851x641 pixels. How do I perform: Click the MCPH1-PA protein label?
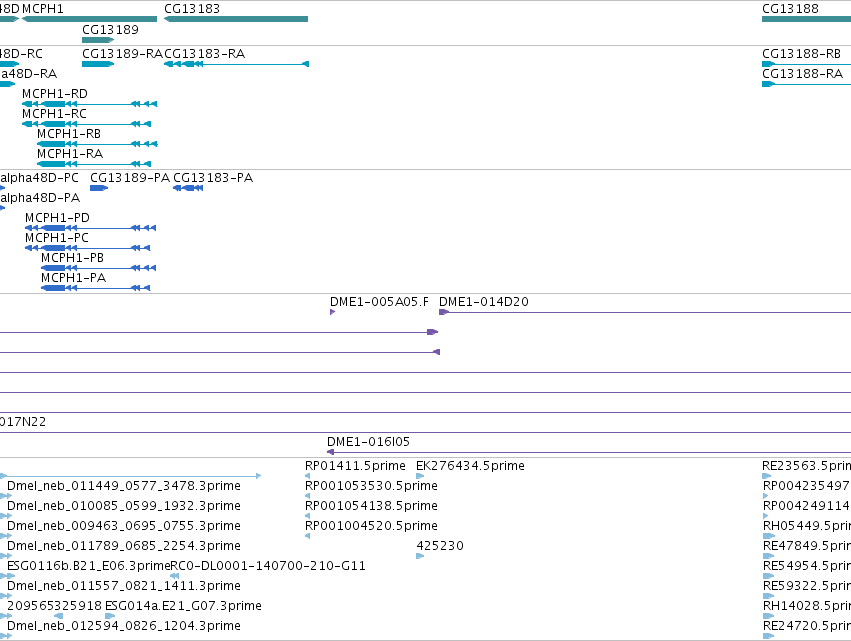tap(73, 278)
